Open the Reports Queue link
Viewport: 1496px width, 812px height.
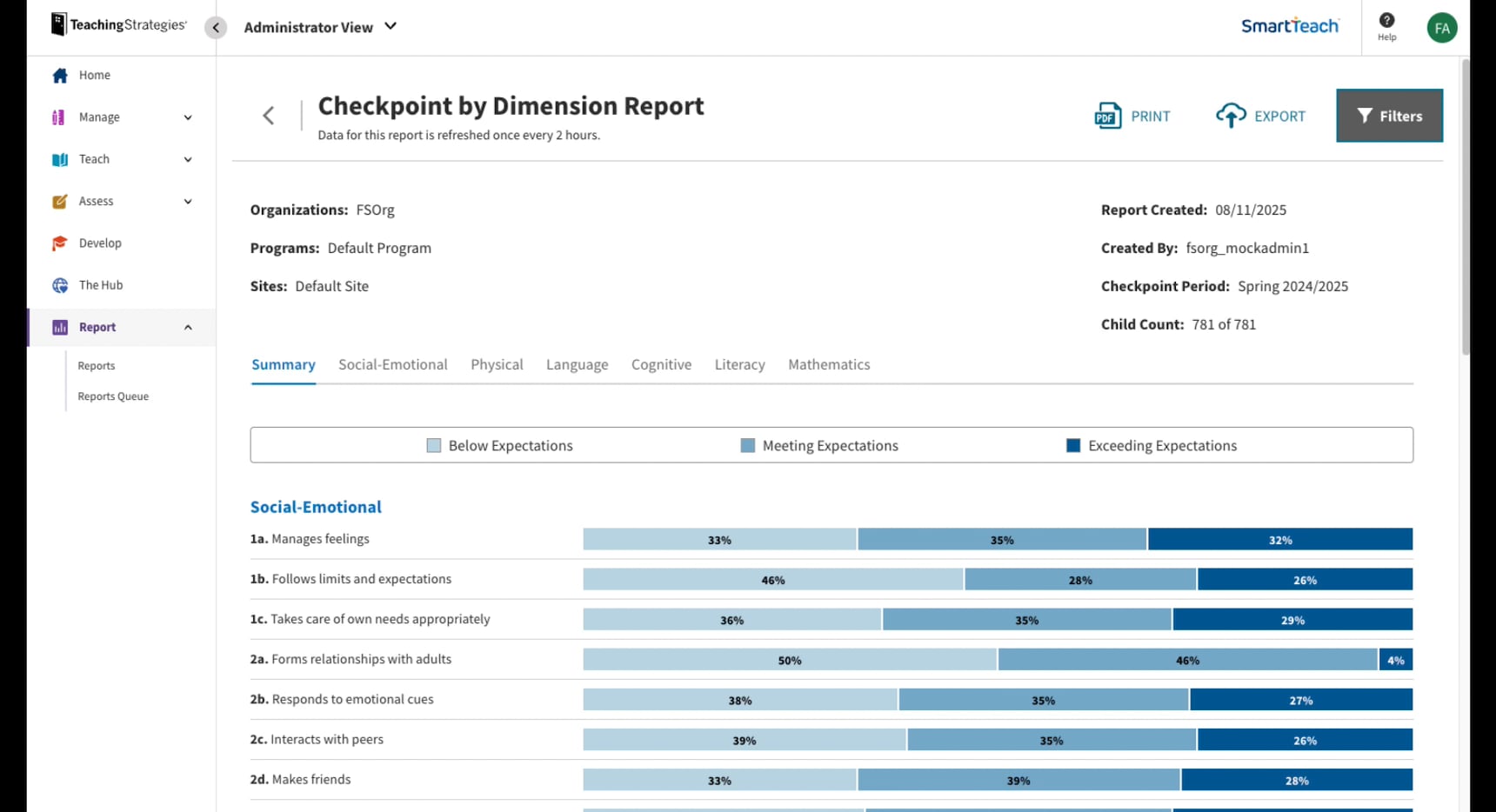(x=113, y=396)
